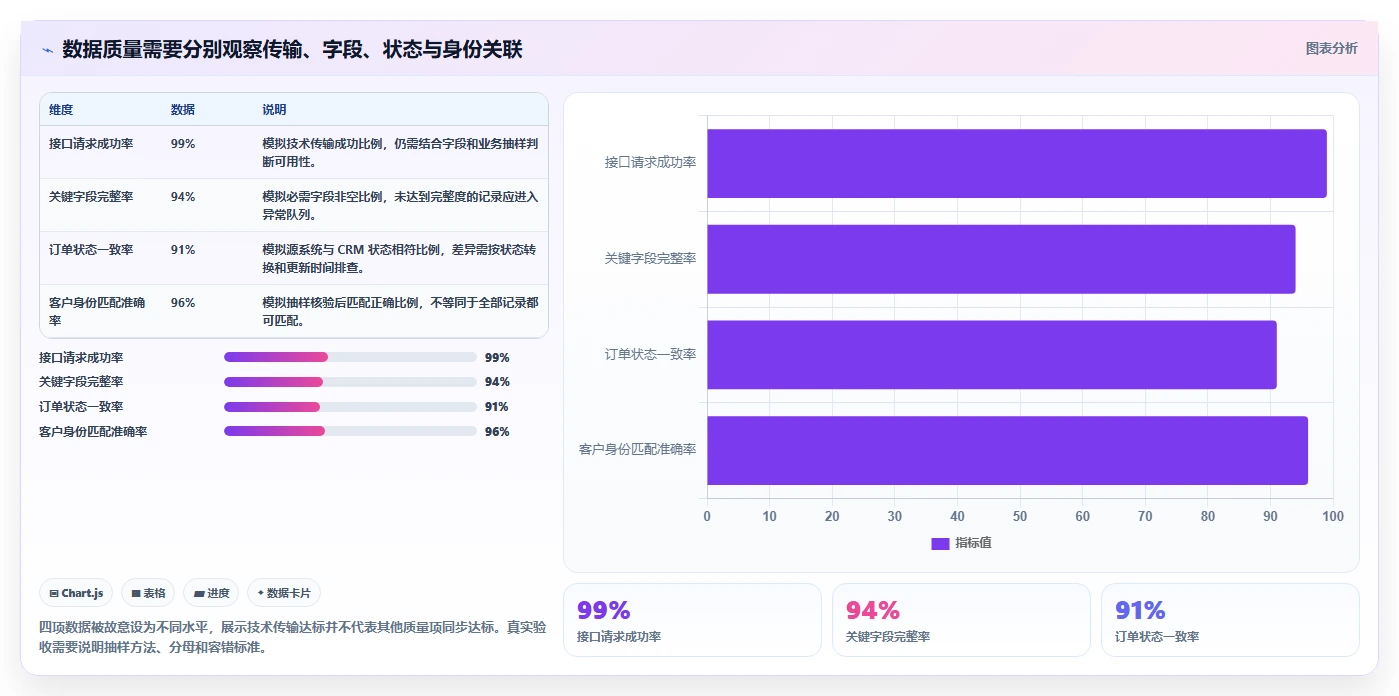This screenshot has width=1399, height=696.
Task: Click the 94% value in the table
Action: point(183,197)
